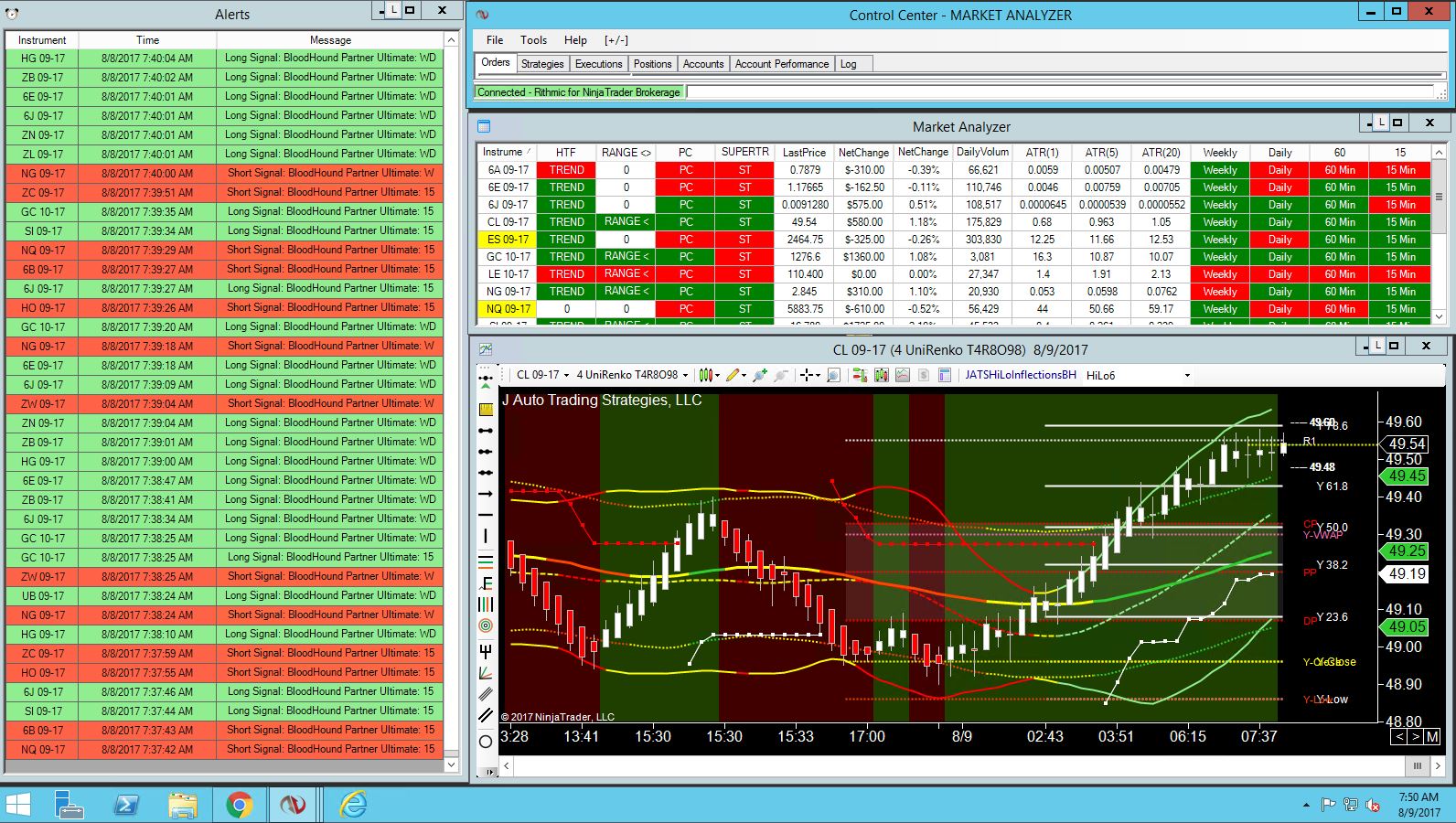Click the chart scroll-forward > button
The width and height of the screenshot is (1456, 823).
1416,736
